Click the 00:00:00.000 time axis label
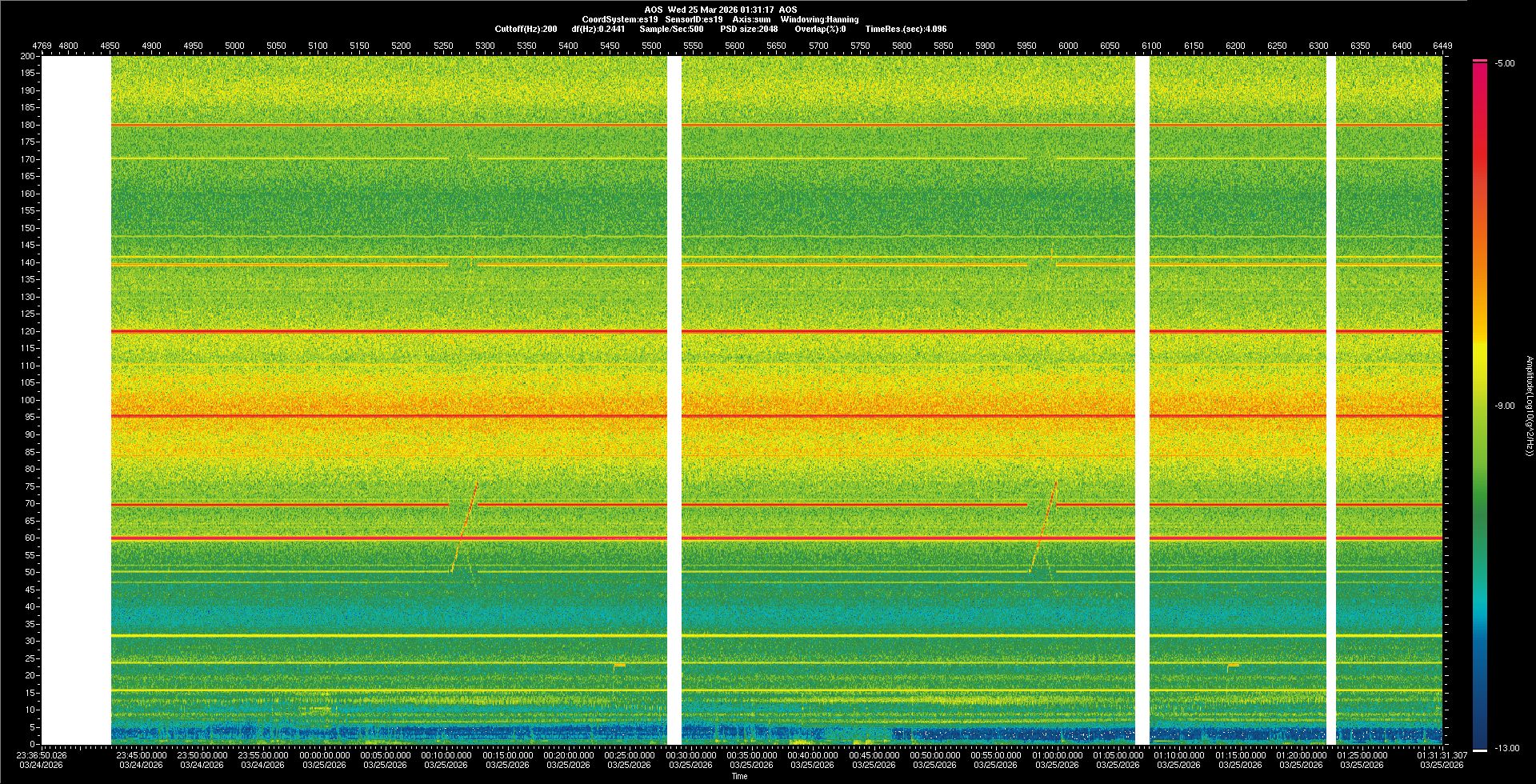The height and width of the screenshot is (784, 1536). (325, 755)
